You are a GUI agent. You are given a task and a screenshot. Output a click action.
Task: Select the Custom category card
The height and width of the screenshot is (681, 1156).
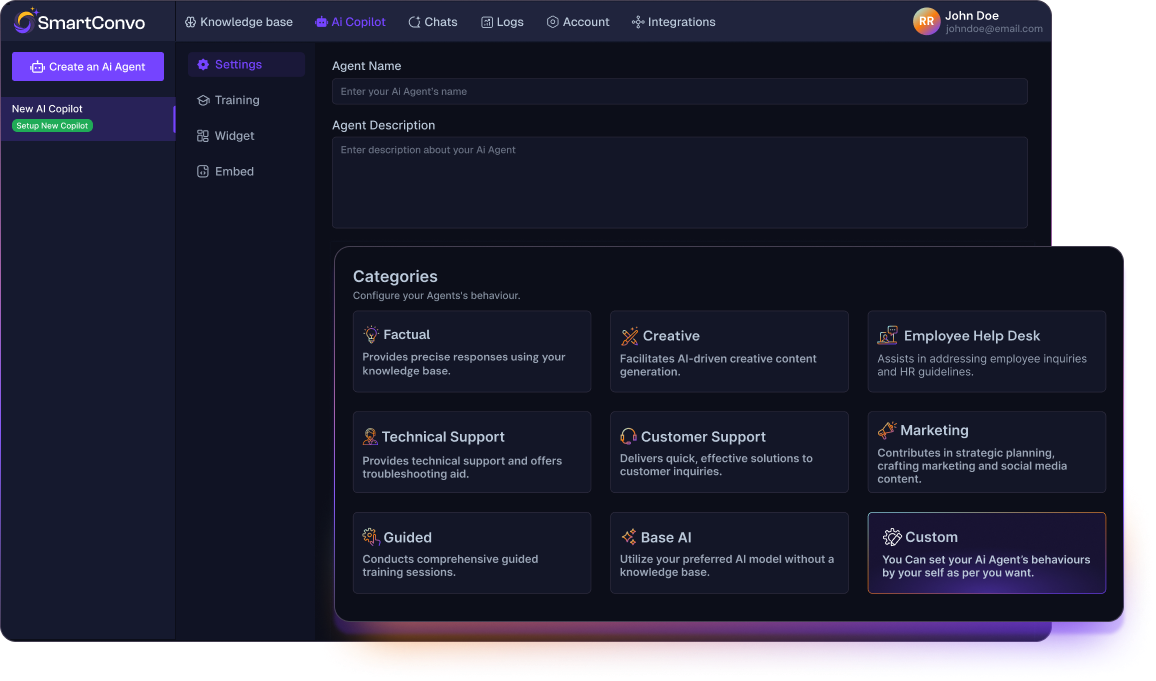coord(986,552)
